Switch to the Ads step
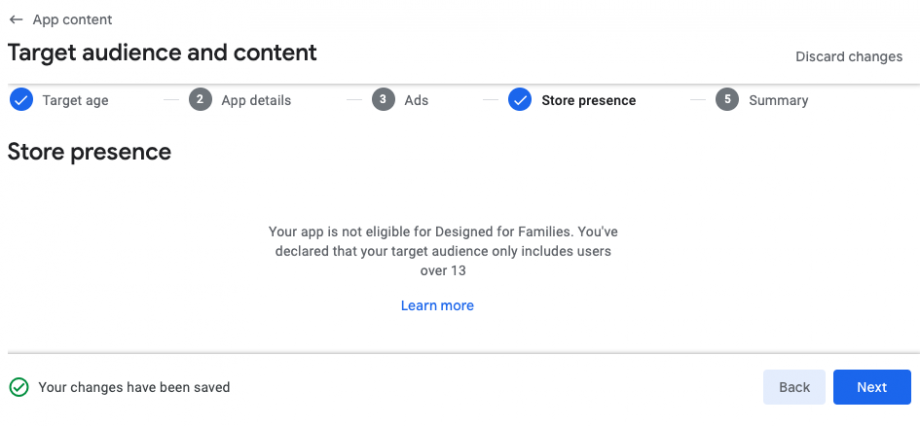 point(416,100)
